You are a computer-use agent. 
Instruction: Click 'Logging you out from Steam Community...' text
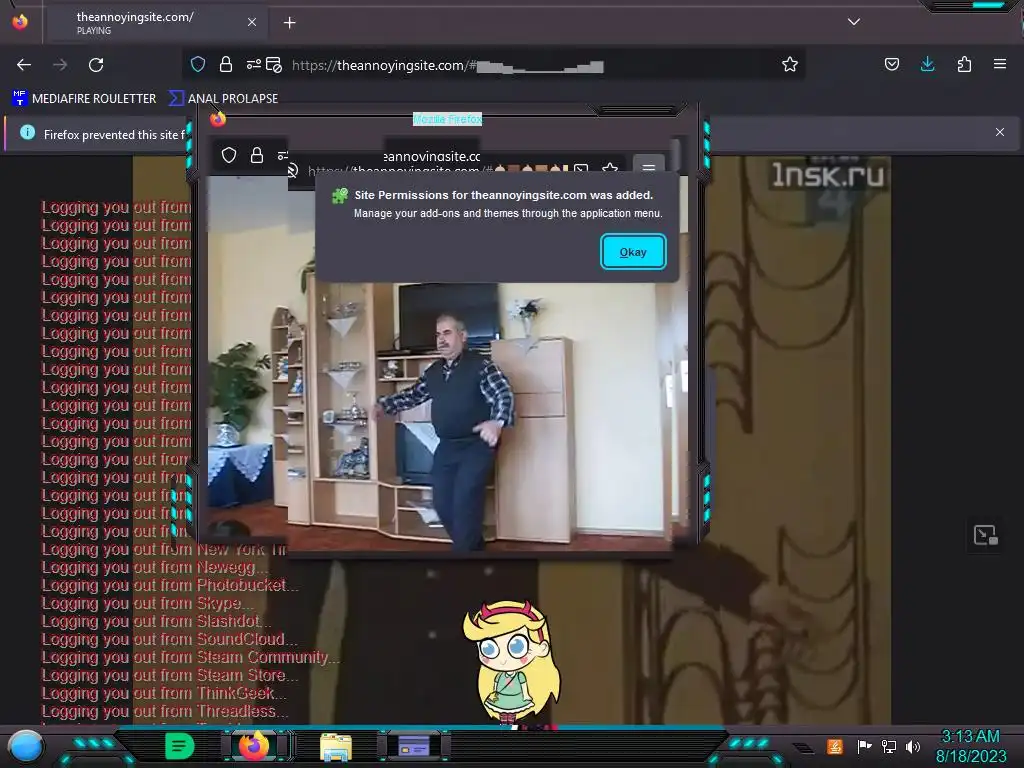[x=191, y=658]
